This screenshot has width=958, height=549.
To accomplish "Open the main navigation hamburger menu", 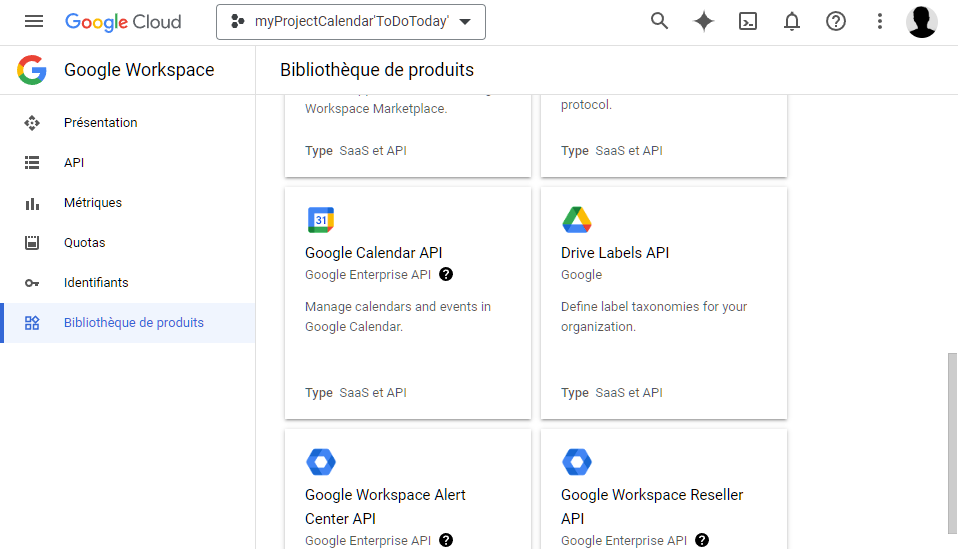I will pyautogui.click(x=34, y=21).
